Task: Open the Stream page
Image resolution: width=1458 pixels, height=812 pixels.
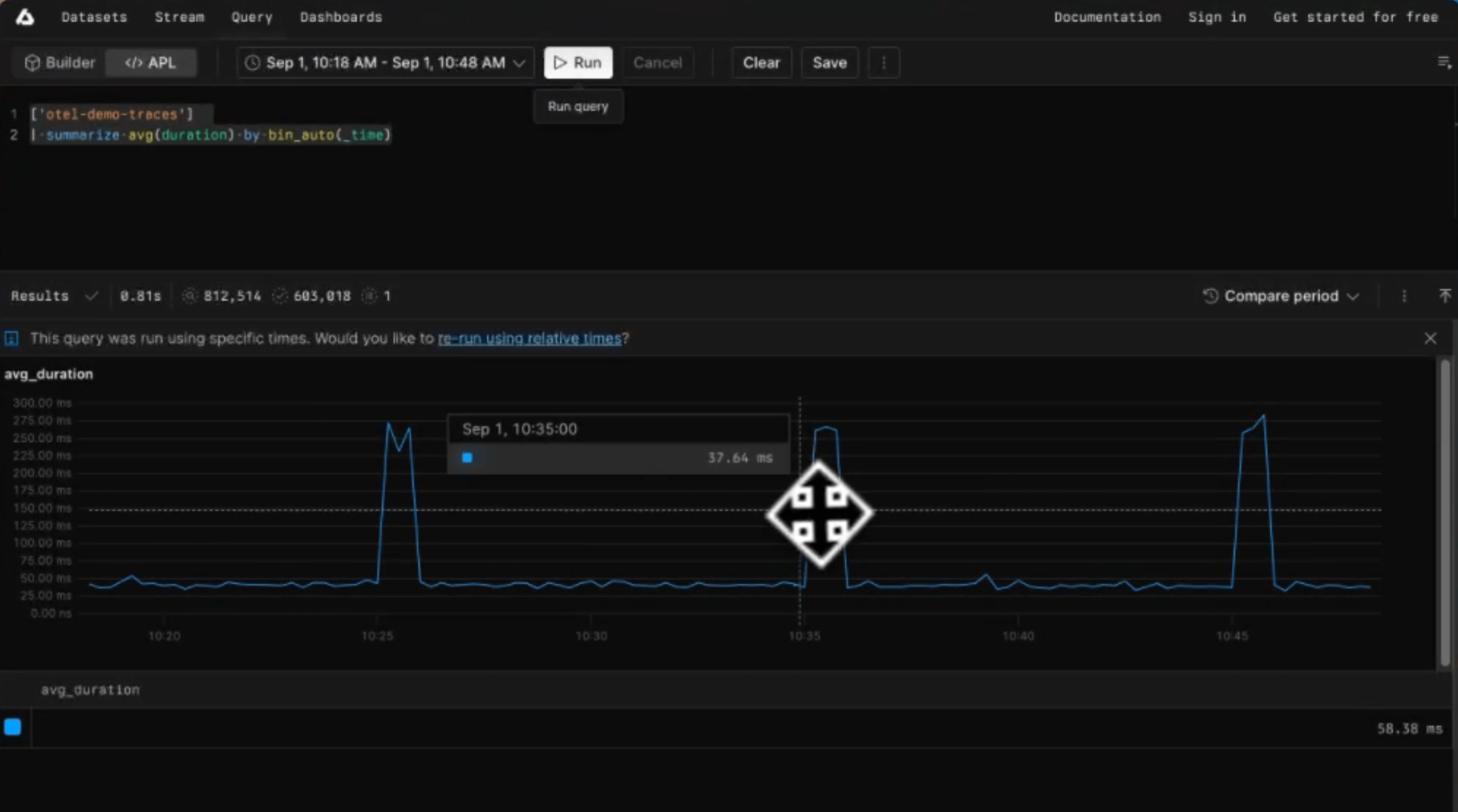Action: 179,17
